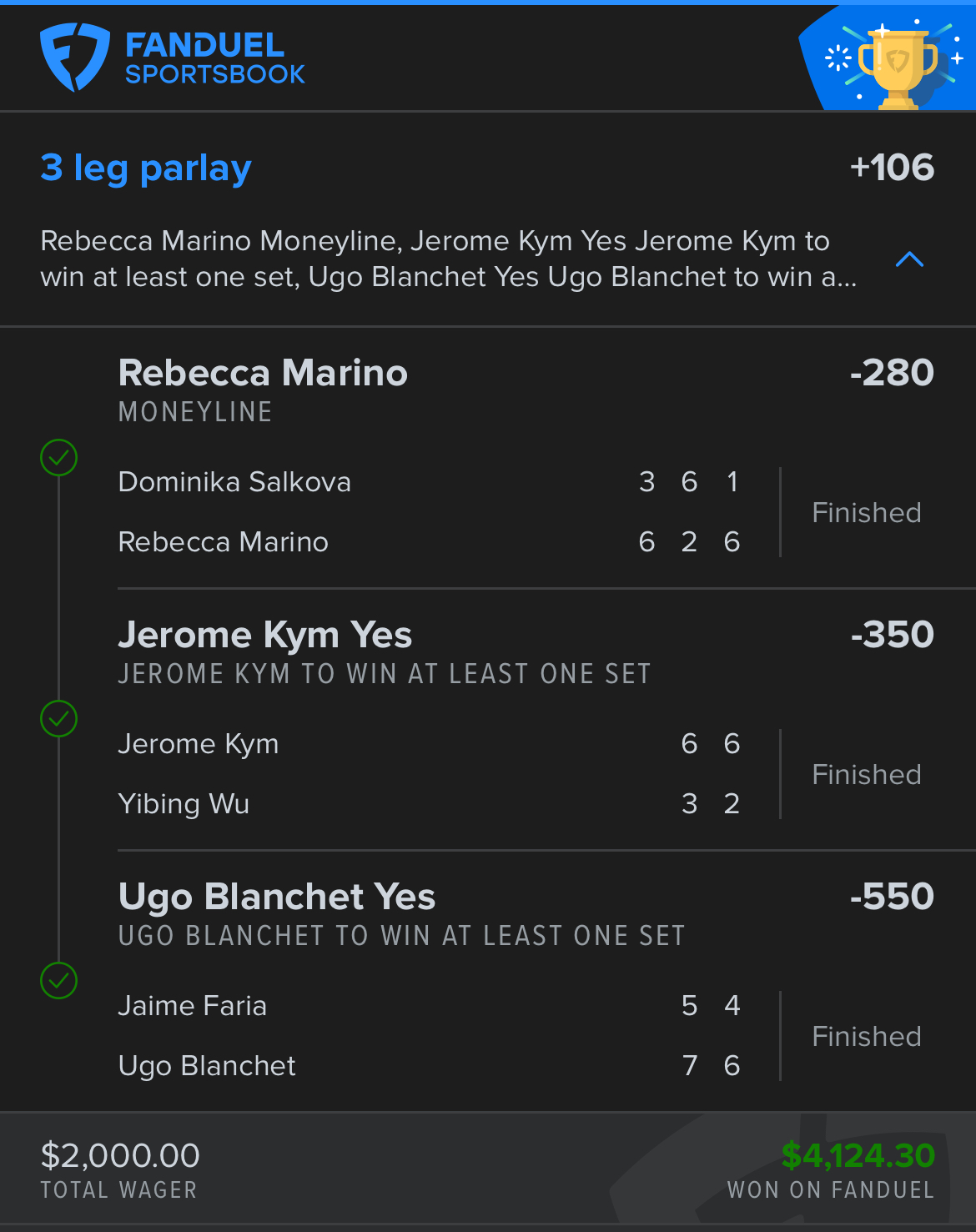Screen dimensions: 976x1232
Task: Click the Jerome Kym leg green checkmark
Action: pyautogui.click(x=59, y=719)
